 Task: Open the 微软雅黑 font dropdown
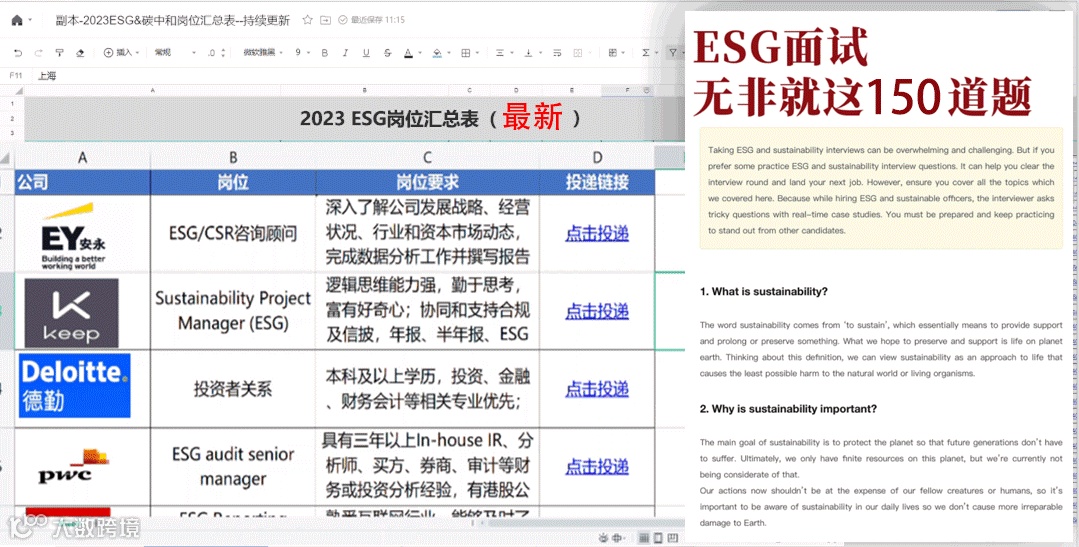click(x=263, y=52)
